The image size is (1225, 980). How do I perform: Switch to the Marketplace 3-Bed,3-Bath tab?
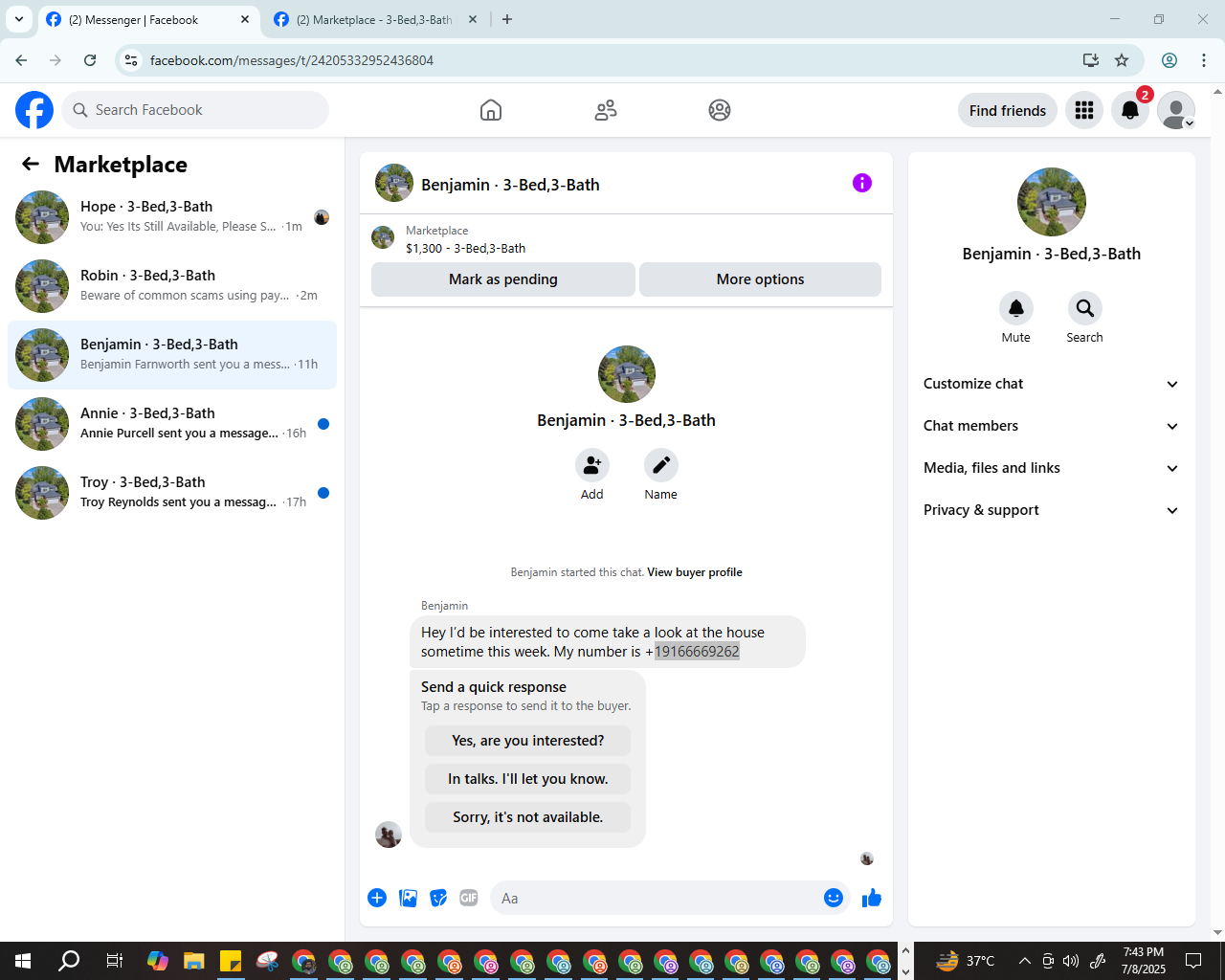[375, 19]
